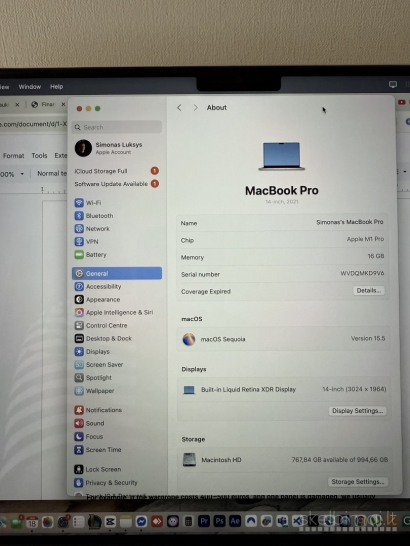Image resolution: width=410 pixels, height=546 pixels.
Task: Open Displays settings in sidebar
Action: [92, 351]
